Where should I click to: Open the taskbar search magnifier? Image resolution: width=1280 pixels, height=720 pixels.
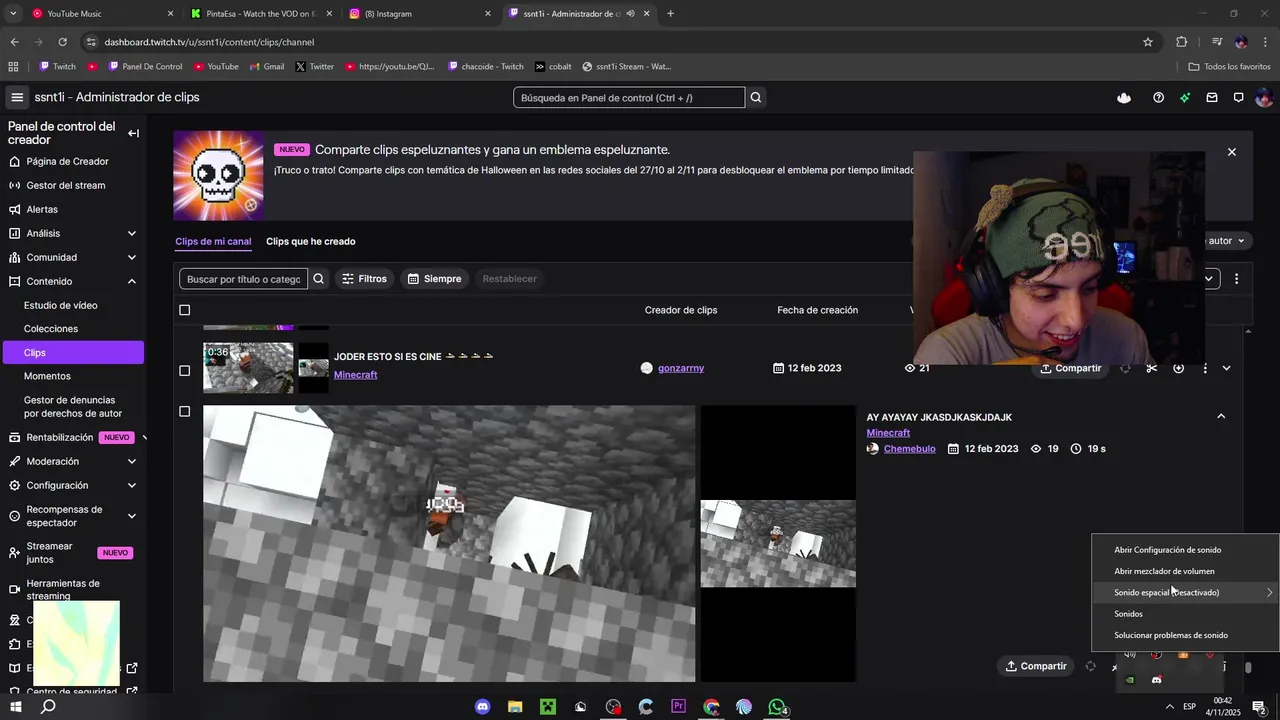48,707
